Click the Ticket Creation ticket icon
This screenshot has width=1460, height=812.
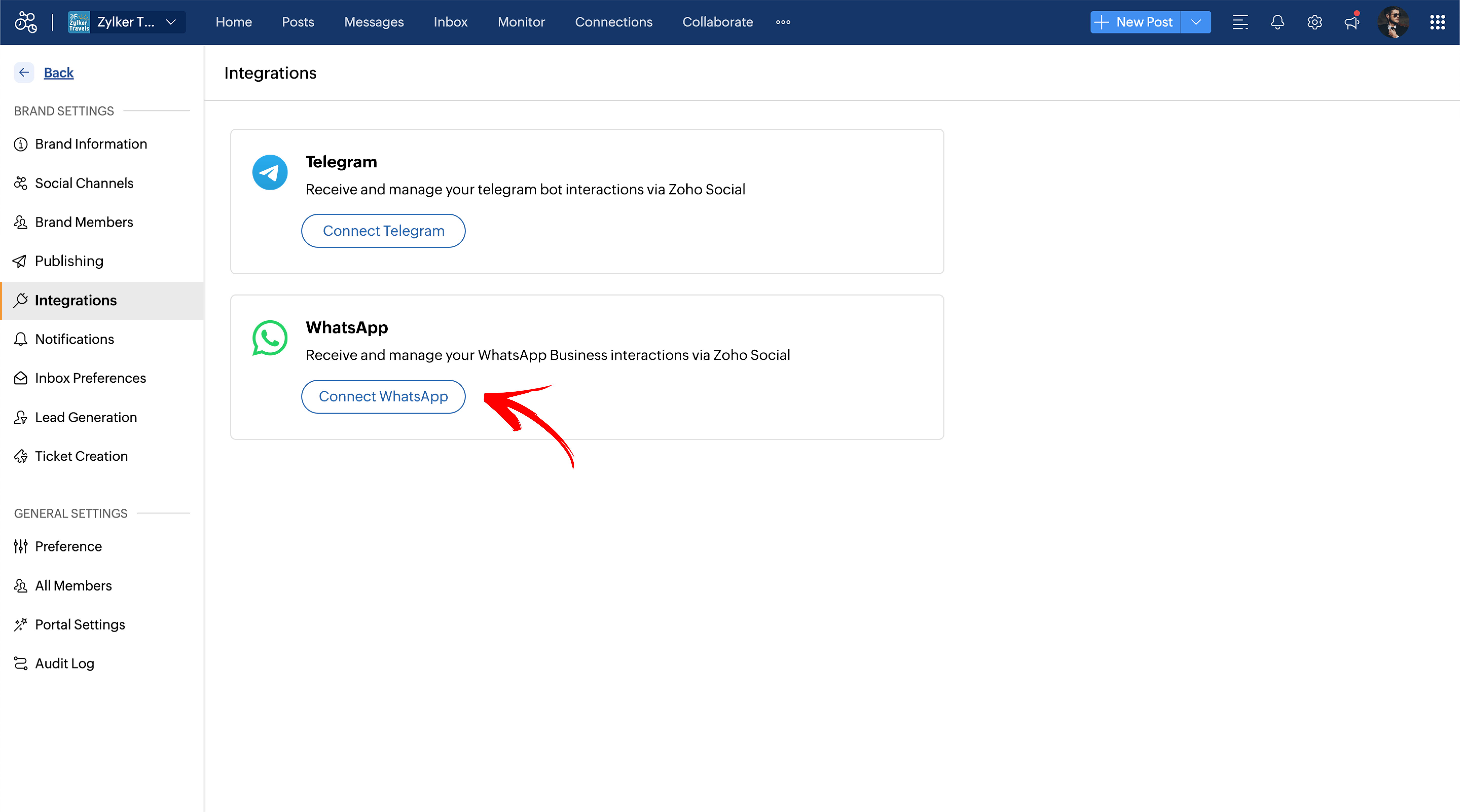tap(20, 456)
